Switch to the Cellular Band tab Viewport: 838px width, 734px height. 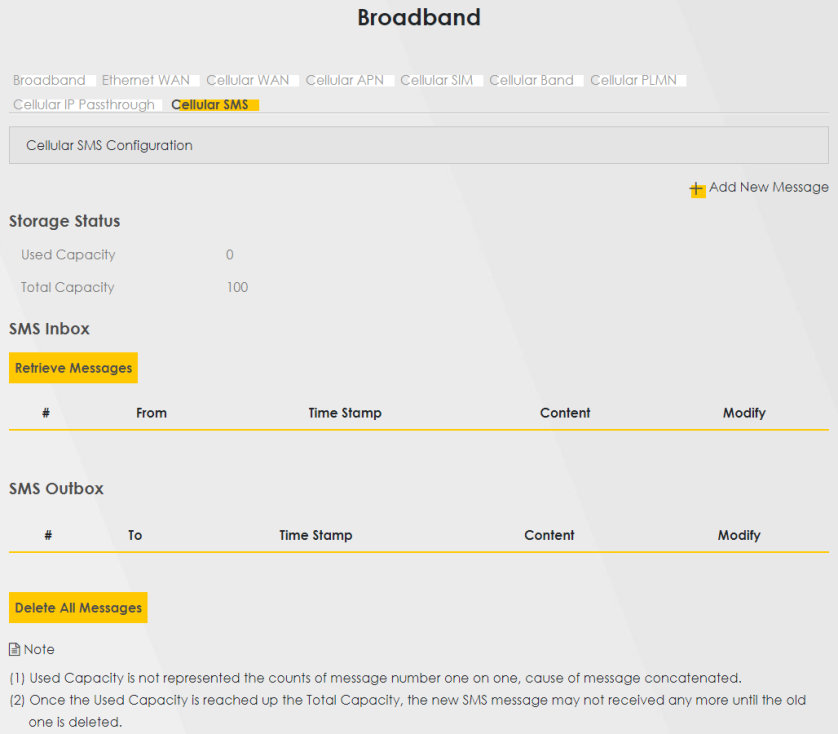tap(531, 80)
